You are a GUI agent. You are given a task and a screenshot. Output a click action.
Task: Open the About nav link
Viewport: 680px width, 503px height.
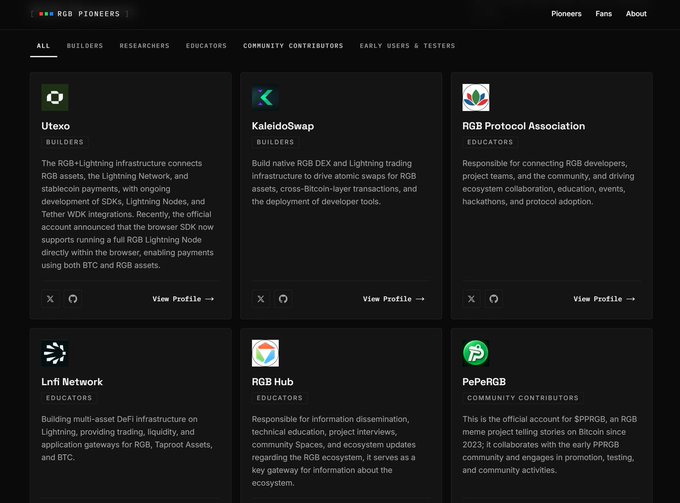click(636, 14)
